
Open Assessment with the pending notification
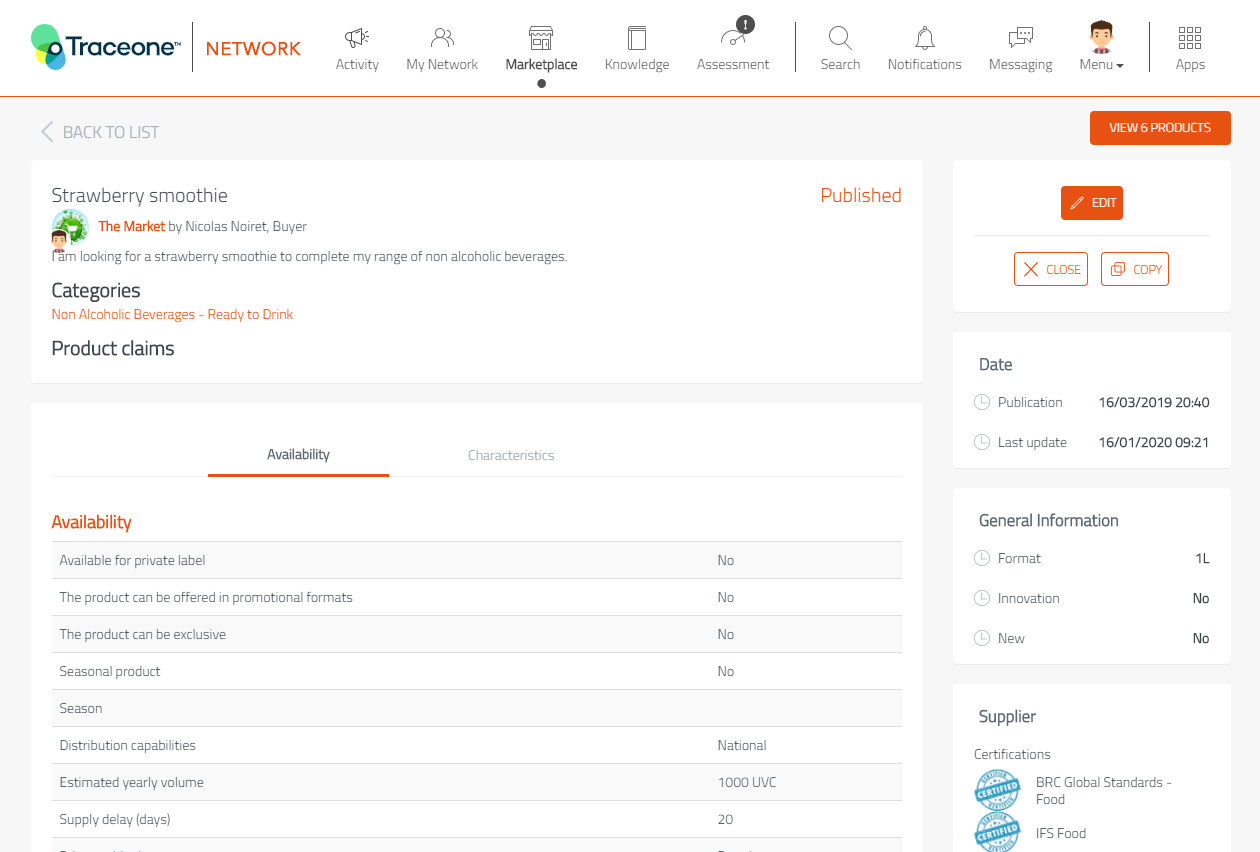(733, 47)
